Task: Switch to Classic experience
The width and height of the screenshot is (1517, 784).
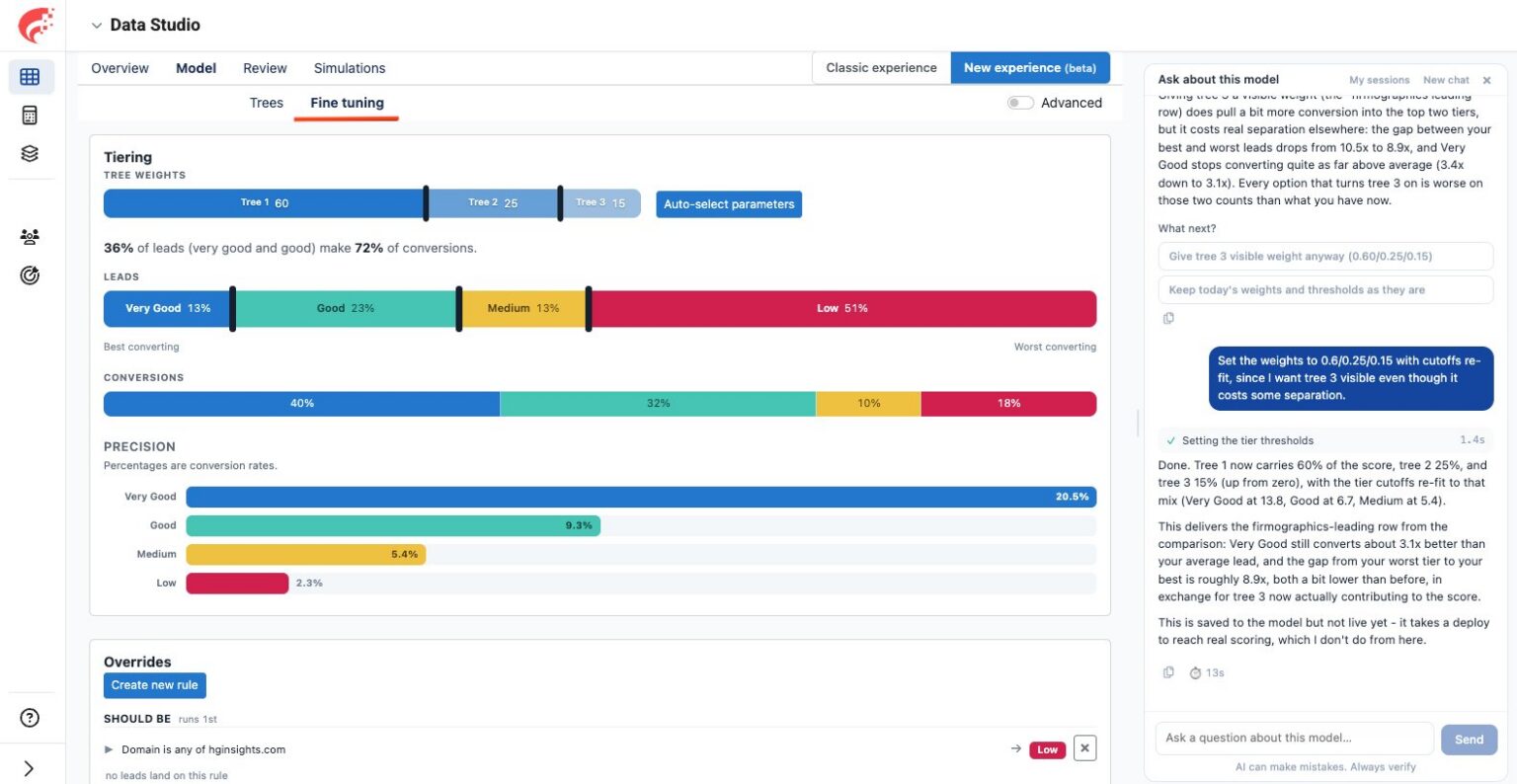Action: (x=881, y=68)
